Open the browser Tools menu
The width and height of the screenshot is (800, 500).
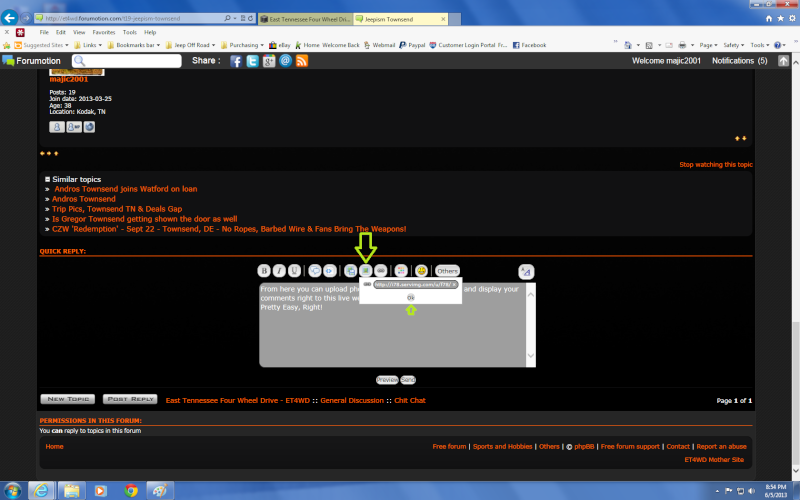[130, 32]
